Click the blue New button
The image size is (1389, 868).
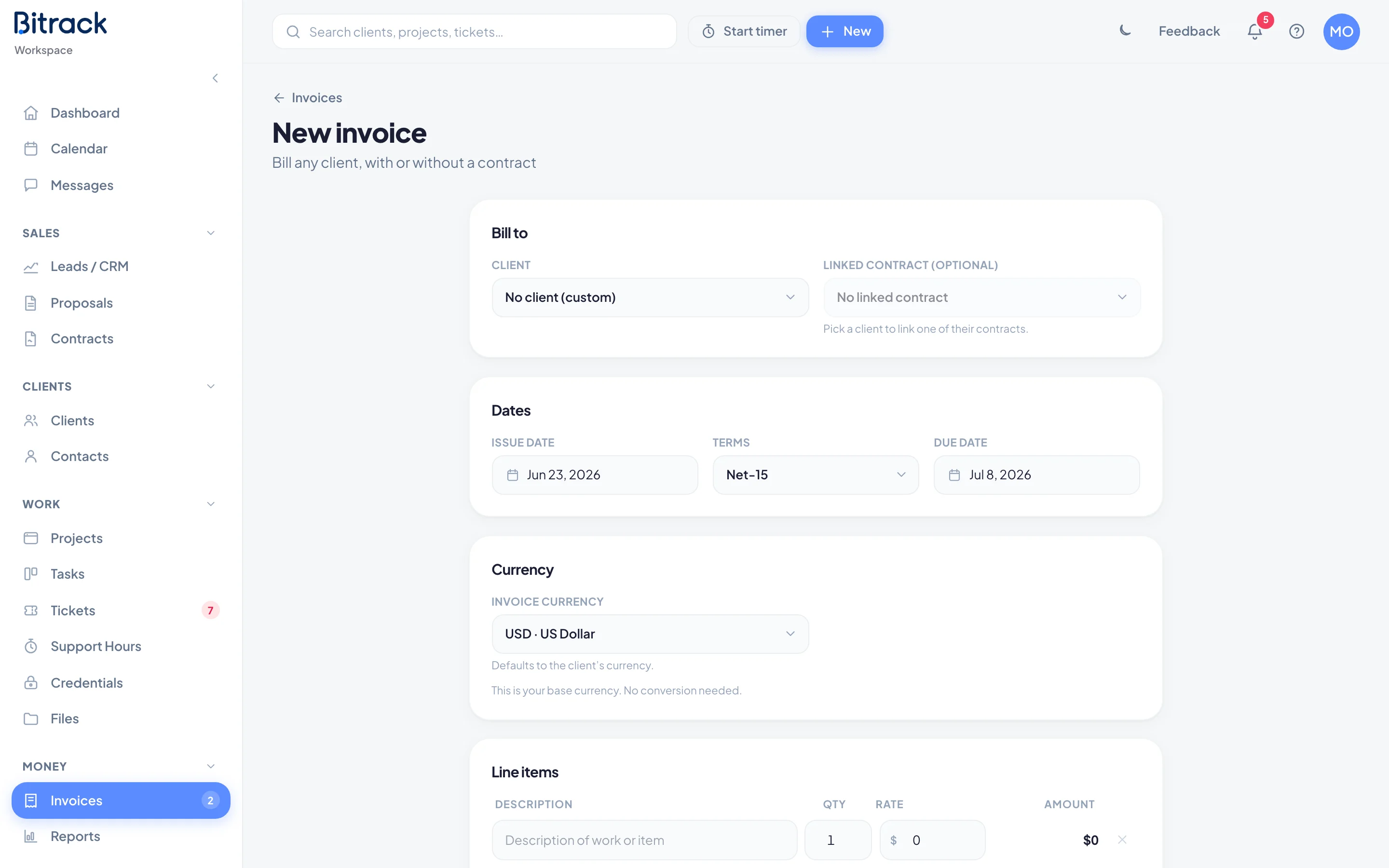(845, 31)
